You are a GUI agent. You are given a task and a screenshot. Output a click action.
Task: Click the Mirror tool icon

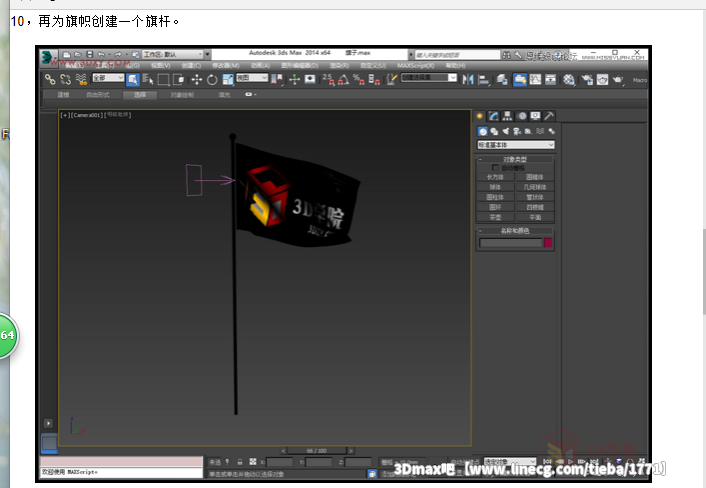pyautogui.click(x=468, y=80)
